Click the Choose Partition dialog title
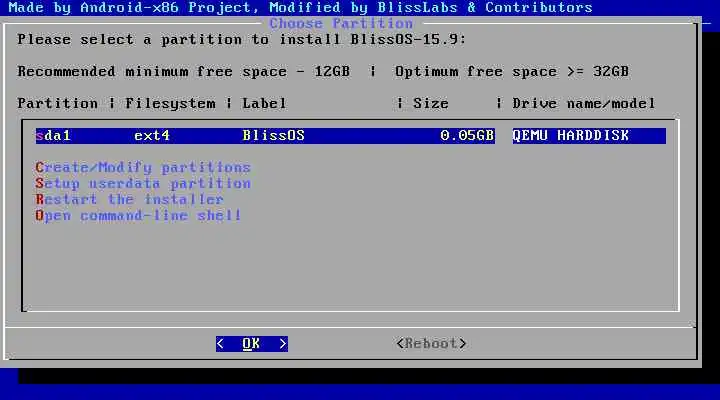The height and width of the screenshot is (400, 720). pyautogui.click(x=341, y=23)
